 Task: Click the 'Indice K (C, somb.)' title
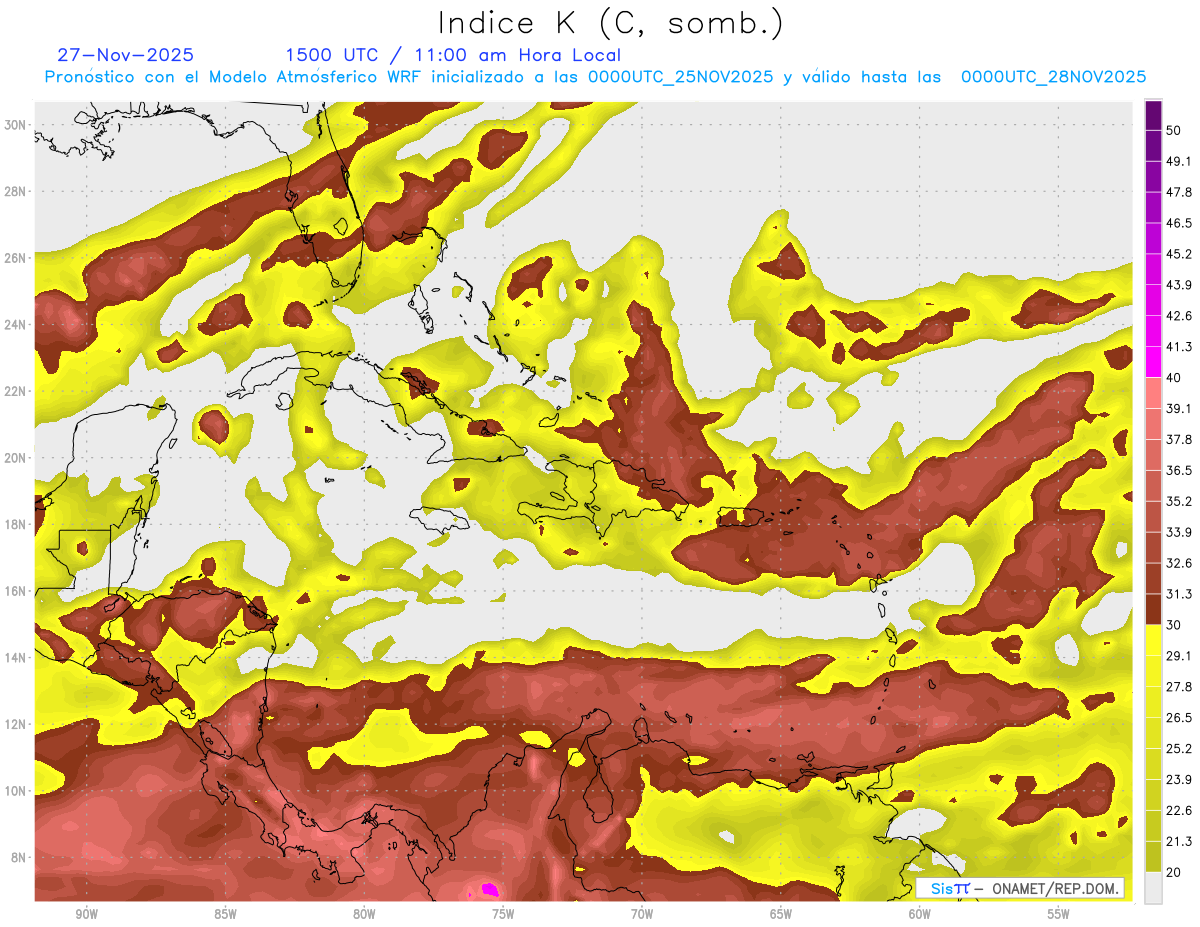pyautogui.click(x=611, y=24)
